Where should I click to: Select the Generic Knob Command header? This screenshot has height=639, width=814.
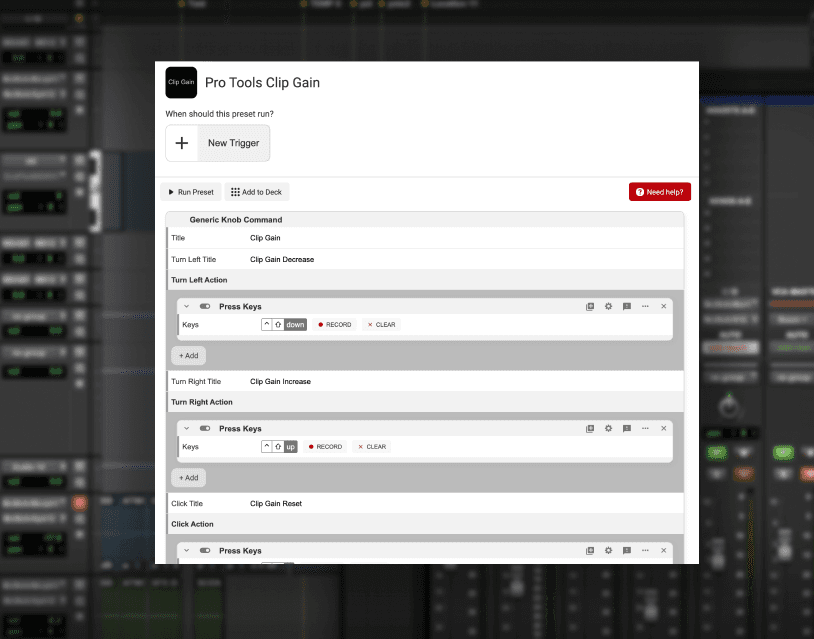click(x=236, y=220)
